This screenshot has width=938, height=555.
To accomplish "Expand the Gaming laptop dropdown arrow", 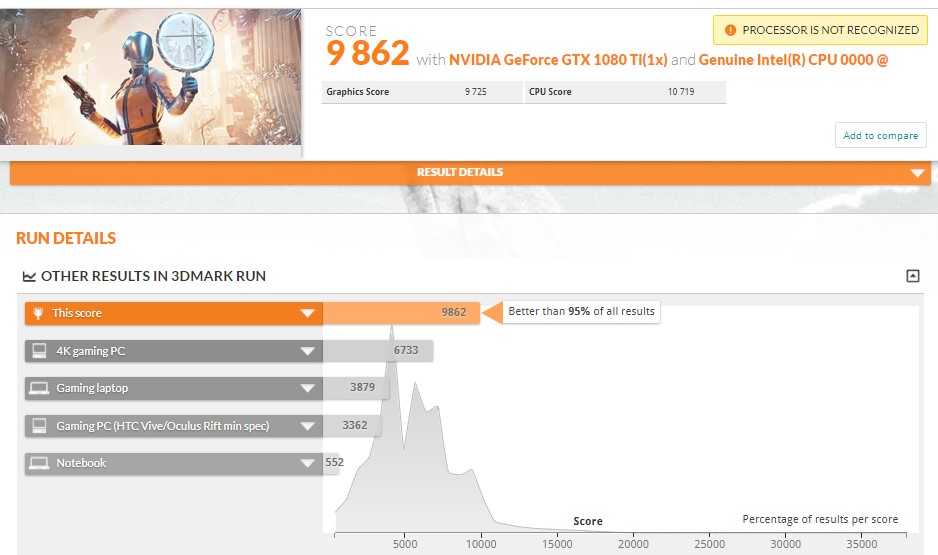I will click(307, 388).
